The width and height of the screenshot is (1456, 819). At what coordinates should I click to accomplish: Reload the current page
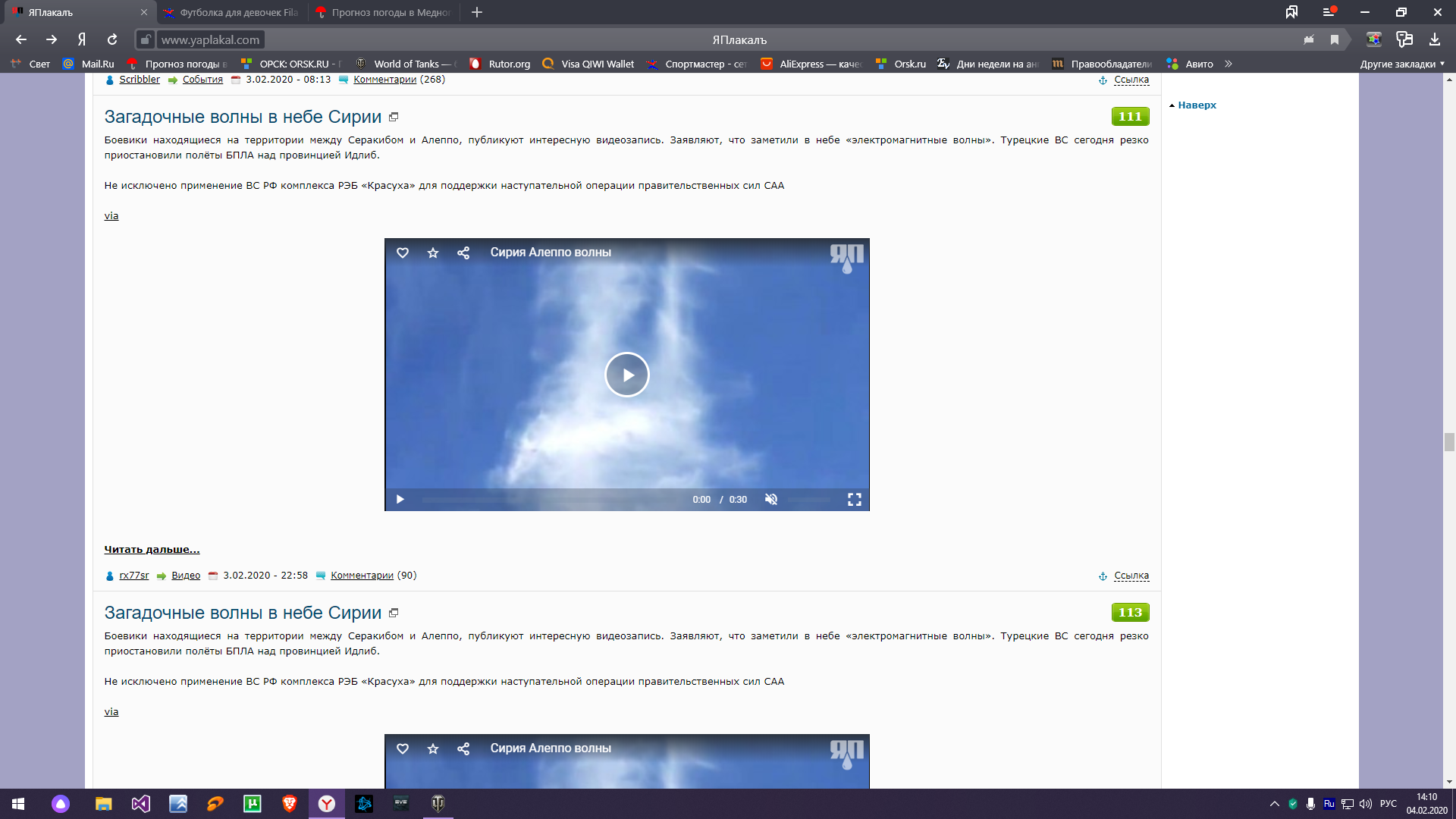point(112,39)
